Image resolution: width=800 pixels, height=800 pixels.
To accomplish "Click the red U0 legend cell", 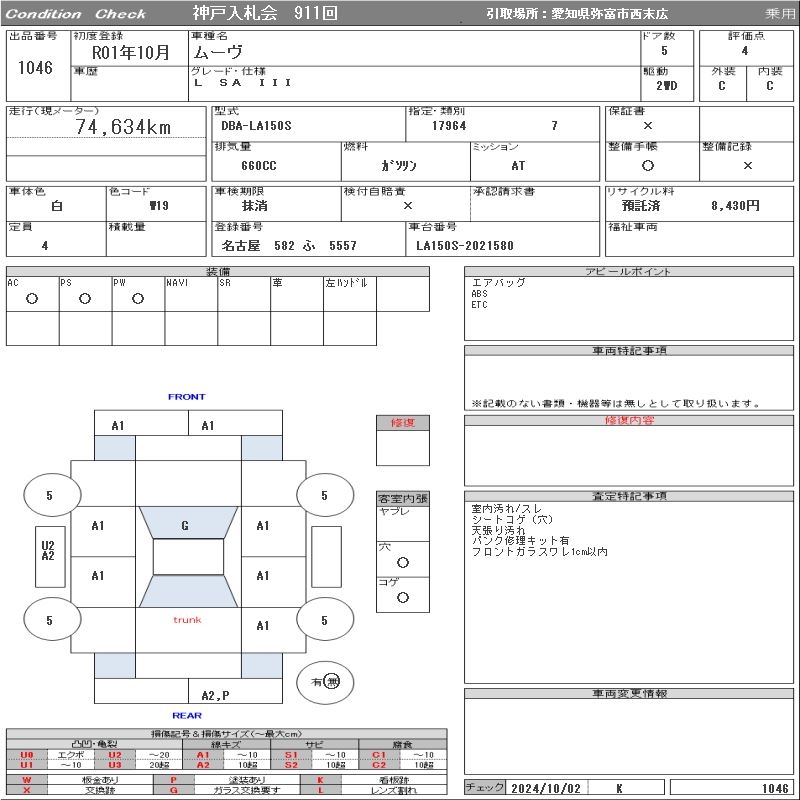I will 27,755.
